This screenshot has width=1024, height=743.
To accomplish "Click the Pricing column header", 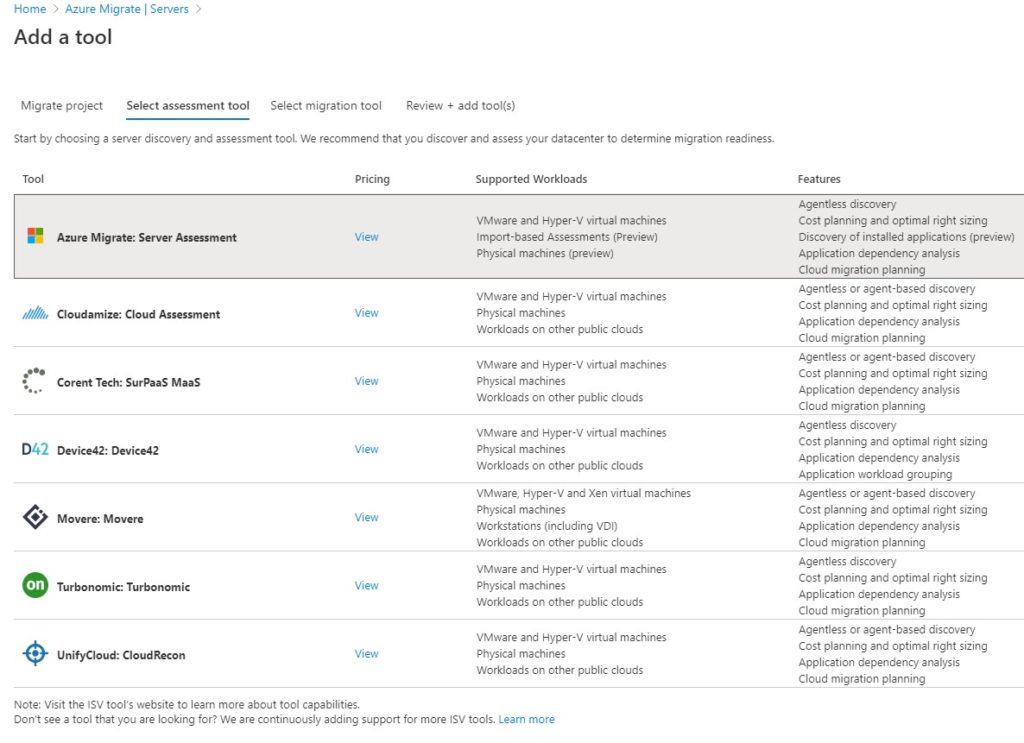I will point(372,179).
